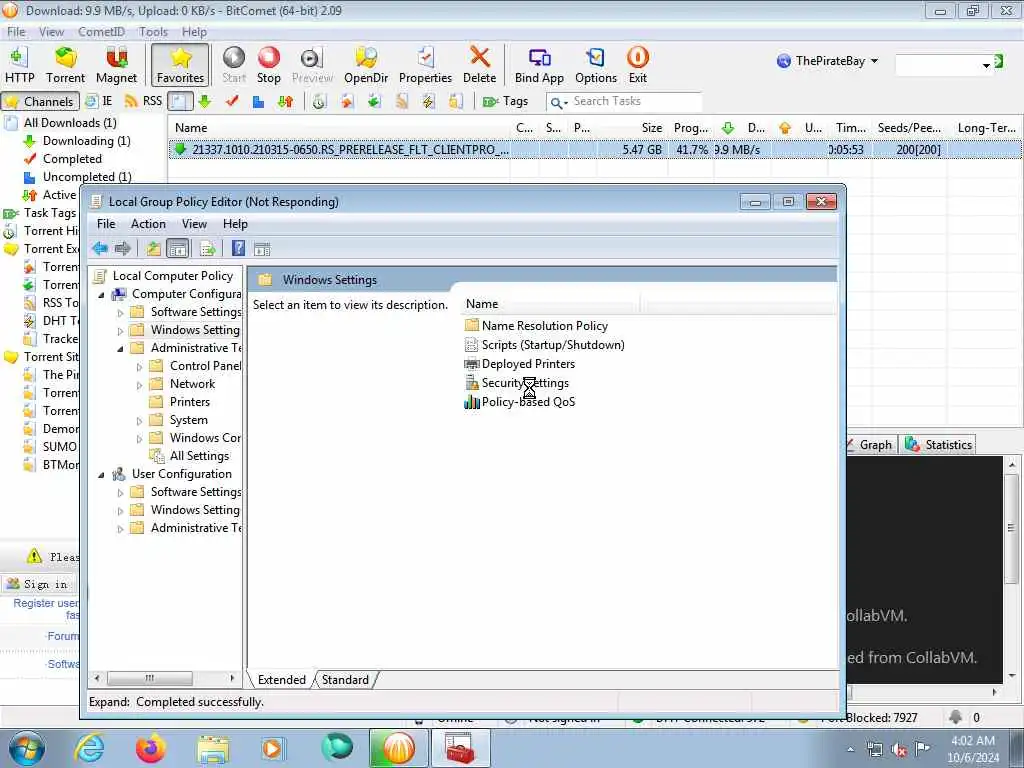Collapse the Computer Configuration node
The image size is (1024, 768).
tap(101, 295)
